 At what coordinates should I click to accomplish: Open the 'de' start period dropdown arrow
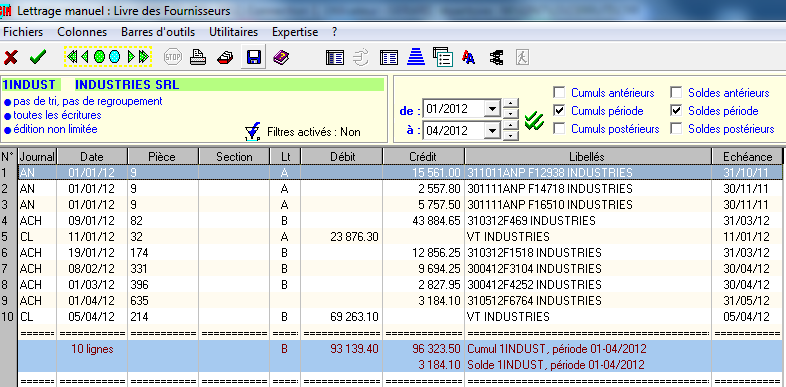493,109
